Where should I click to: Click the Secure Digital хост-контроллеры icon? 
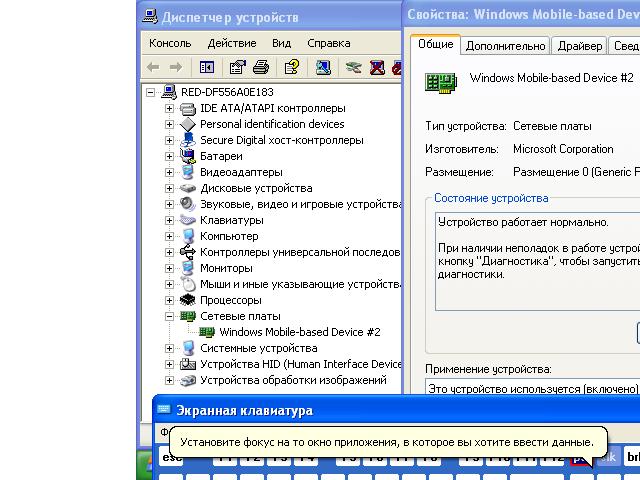[x=188, y=140]
